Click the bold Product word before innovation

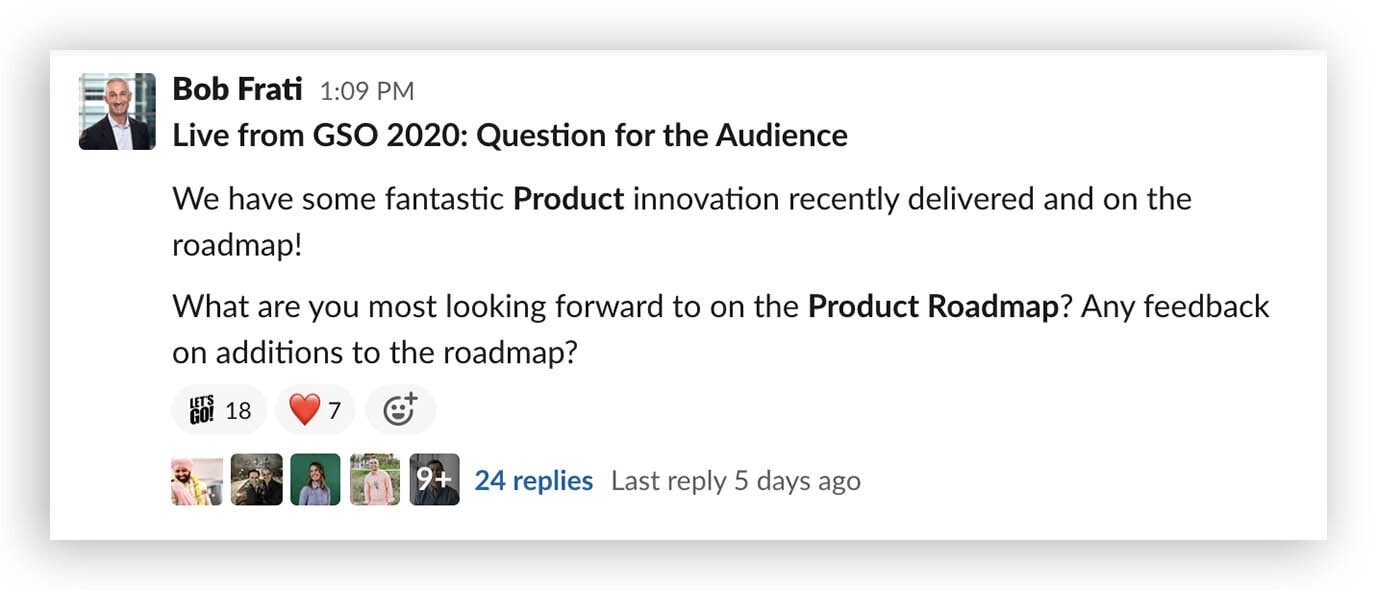569,199
